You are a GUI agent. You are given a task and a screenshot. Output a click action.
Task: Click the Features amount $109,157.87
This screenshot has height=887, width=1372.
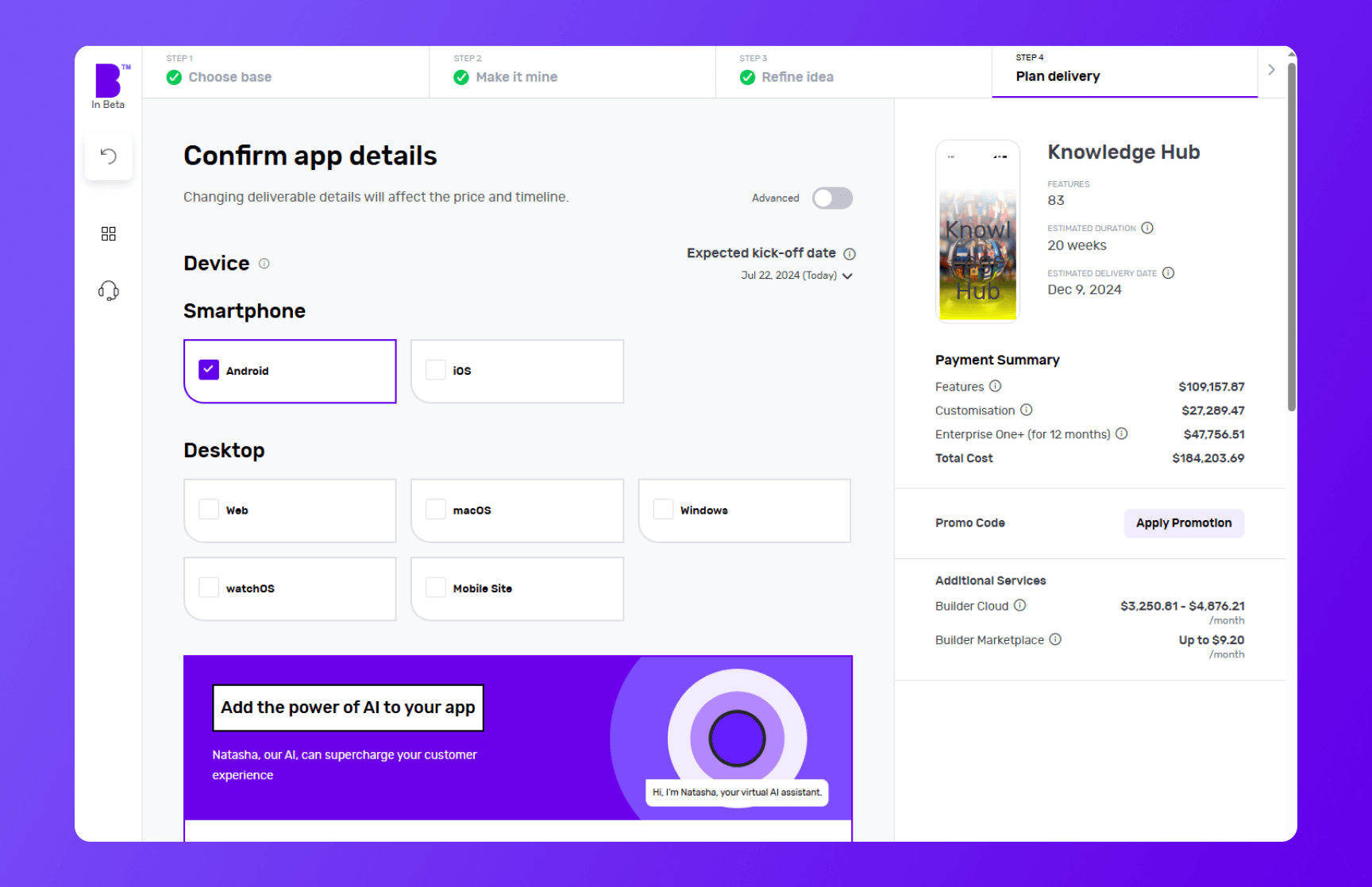tap(1212, 387)
